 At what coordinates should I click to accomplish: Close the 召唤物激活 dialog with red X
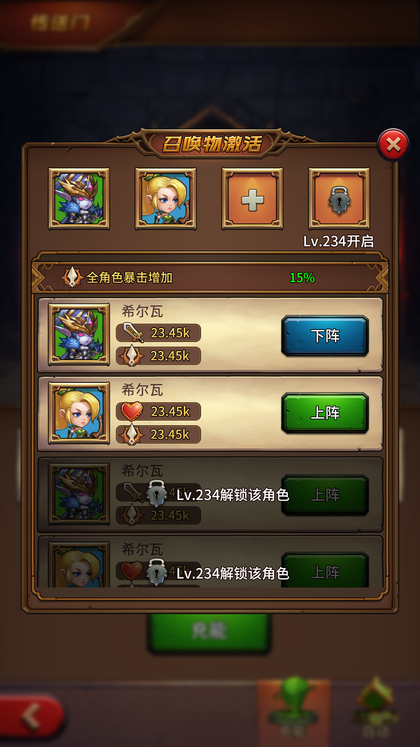coord(393,144)
